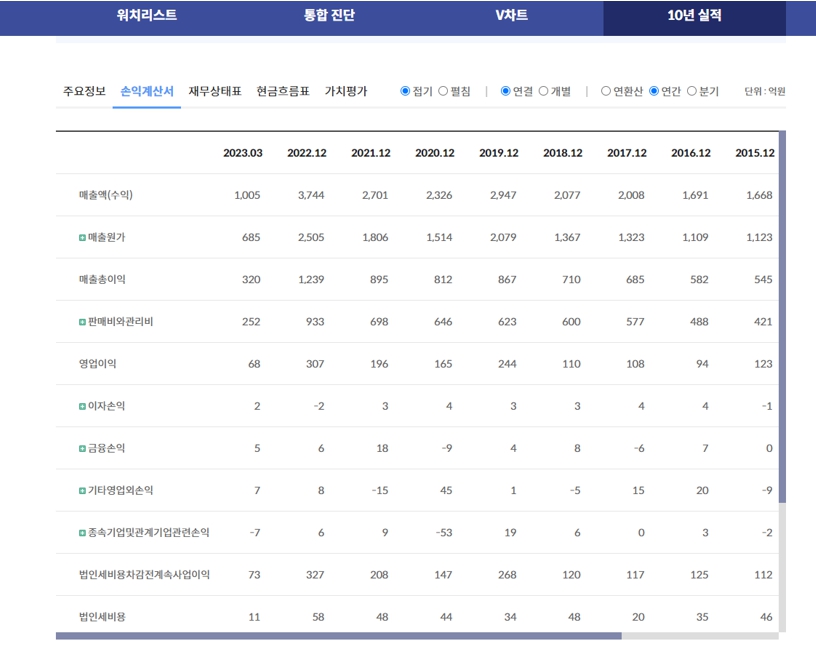The height and width of the screenshot is (647, 816).
Task: Click 매출액 value 1,005 for 2023.03
Action: [247, 195]
